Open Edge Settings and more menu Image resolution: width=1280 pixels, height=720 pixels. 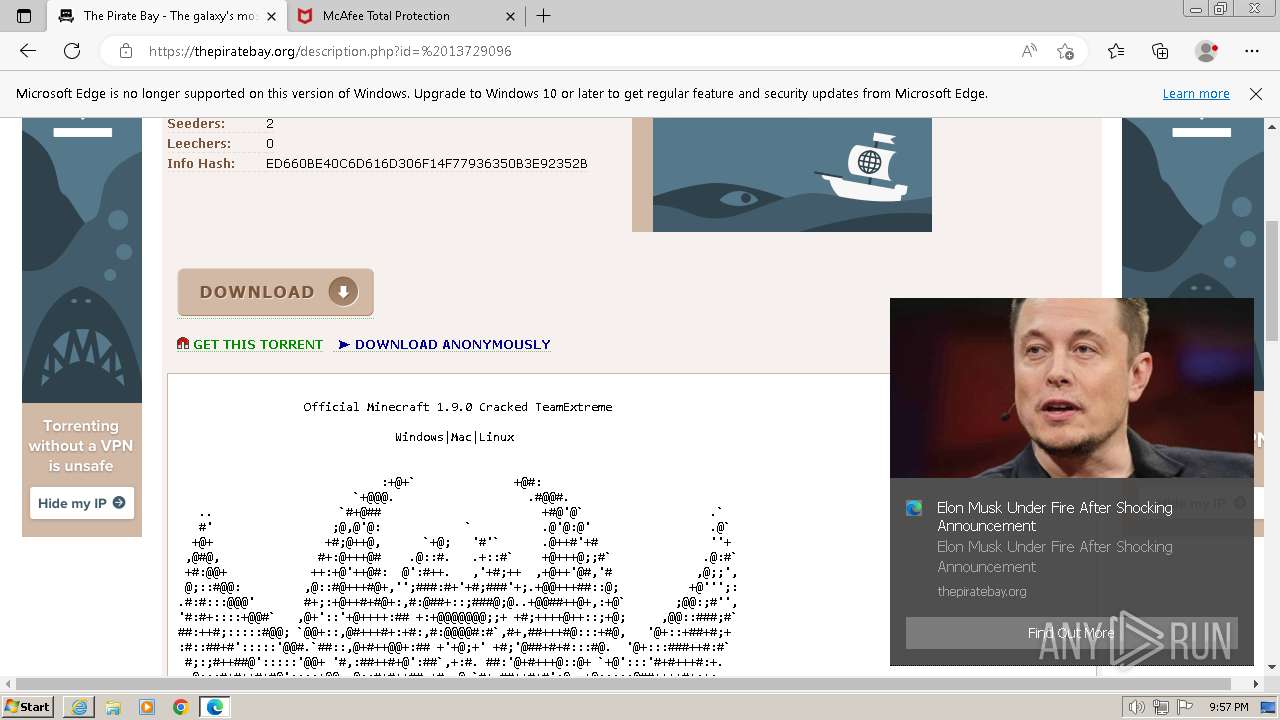click(x=1252, y=51)
